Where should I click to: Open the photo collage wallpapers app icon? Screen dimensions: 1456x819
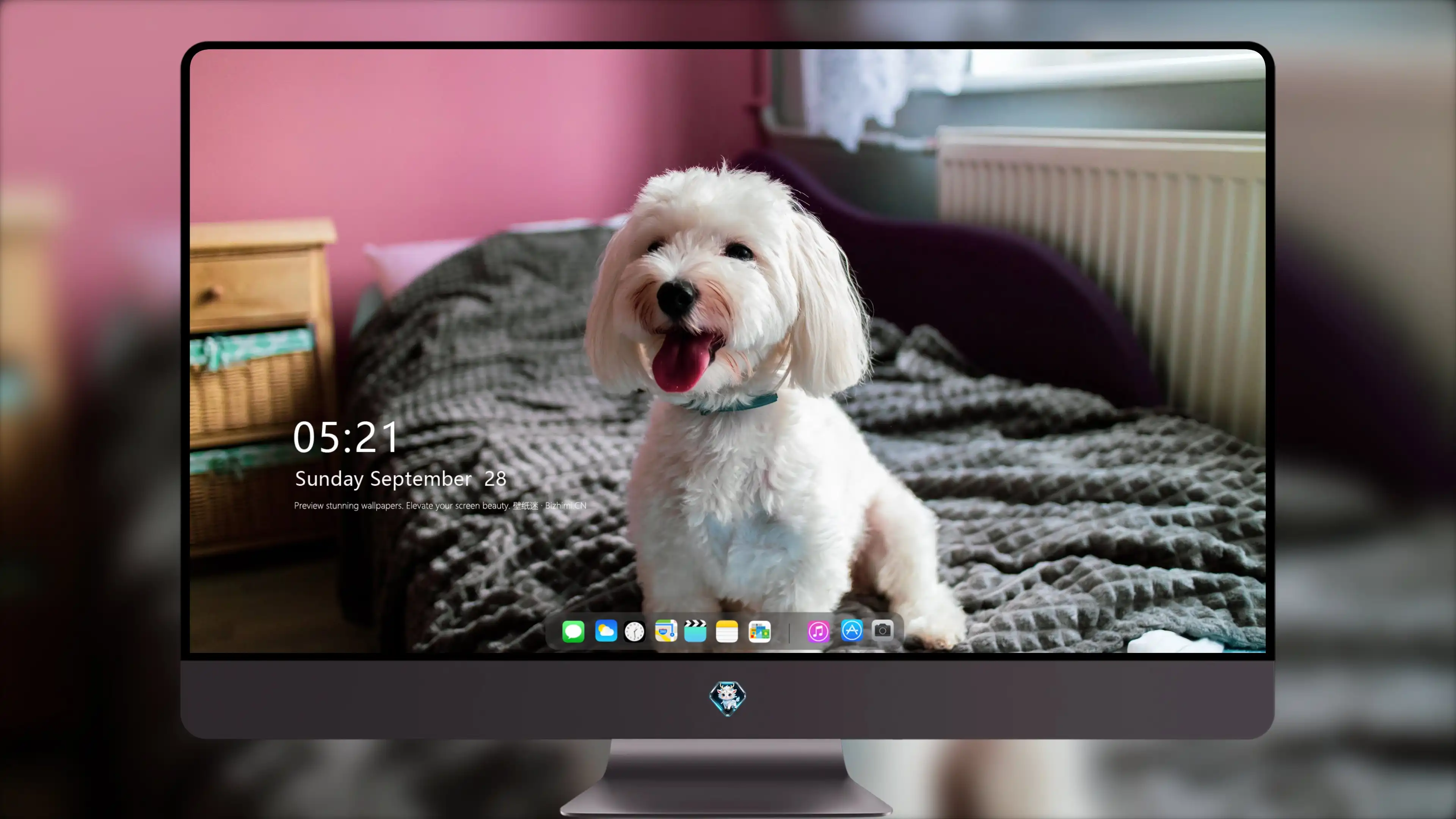coord(759,631)
